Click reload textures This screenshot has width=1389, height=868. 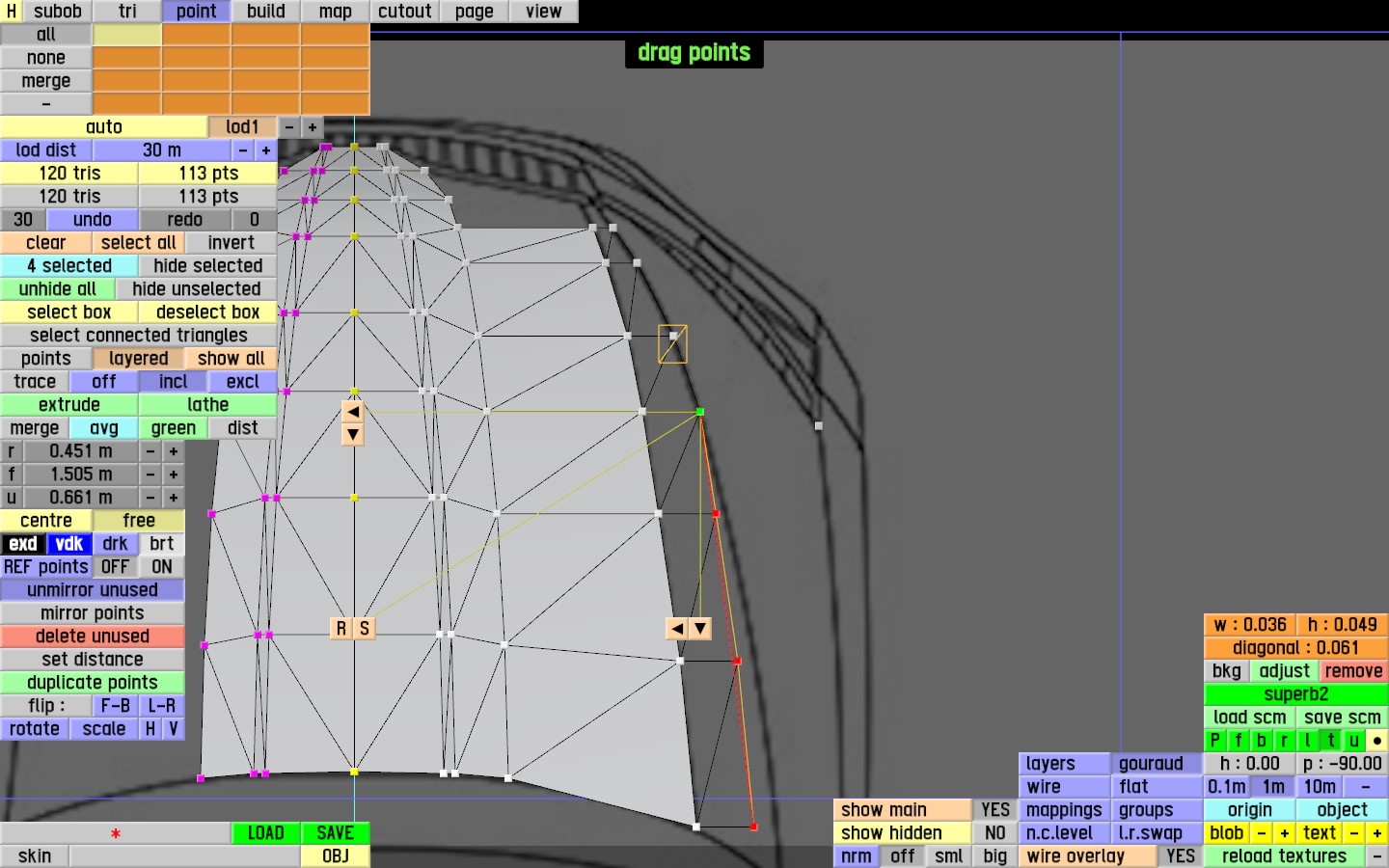point(1285,856)
